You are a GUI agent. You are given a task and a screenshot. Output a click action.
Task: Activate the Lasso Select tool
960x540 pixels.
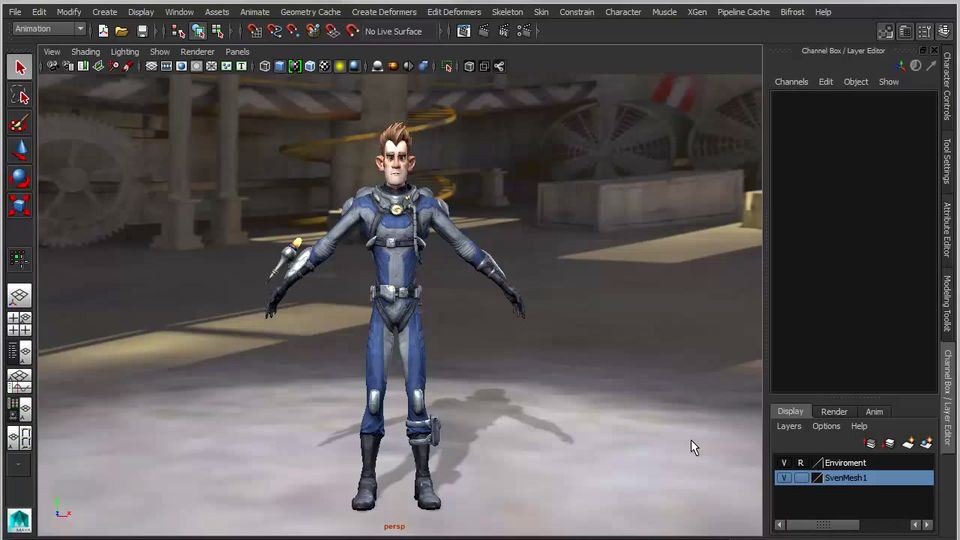pyautogui.click(x=20, y=97)
